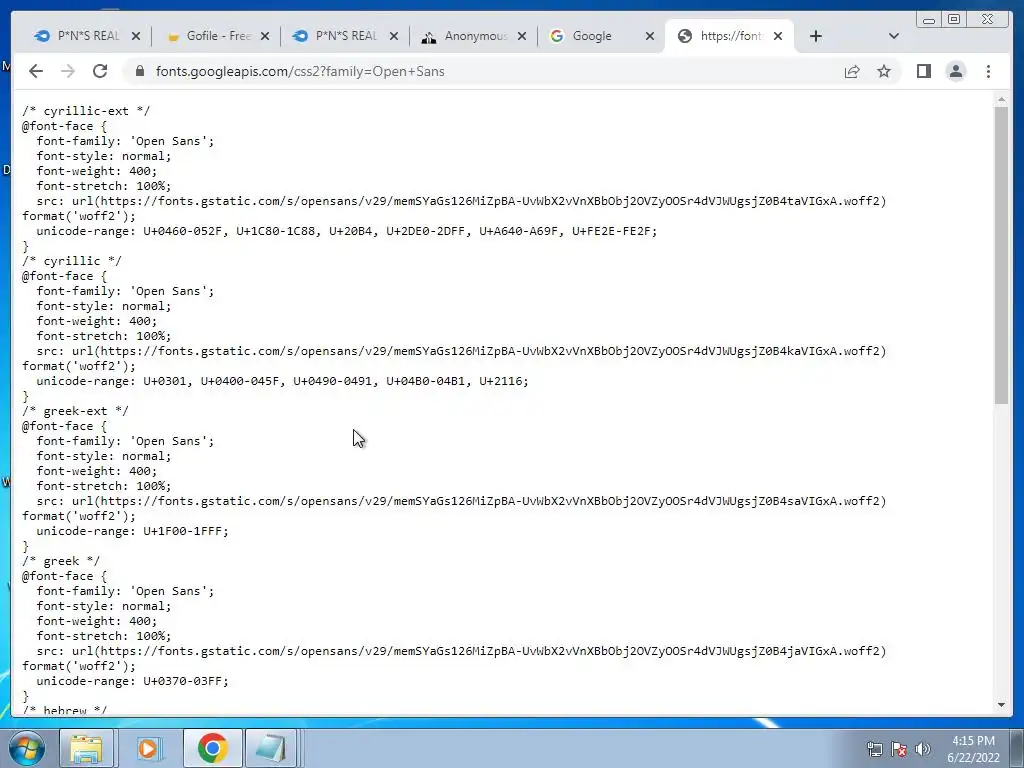Open a new tab with plus button
Screen dimensions: 1024x768
point(816,36)
